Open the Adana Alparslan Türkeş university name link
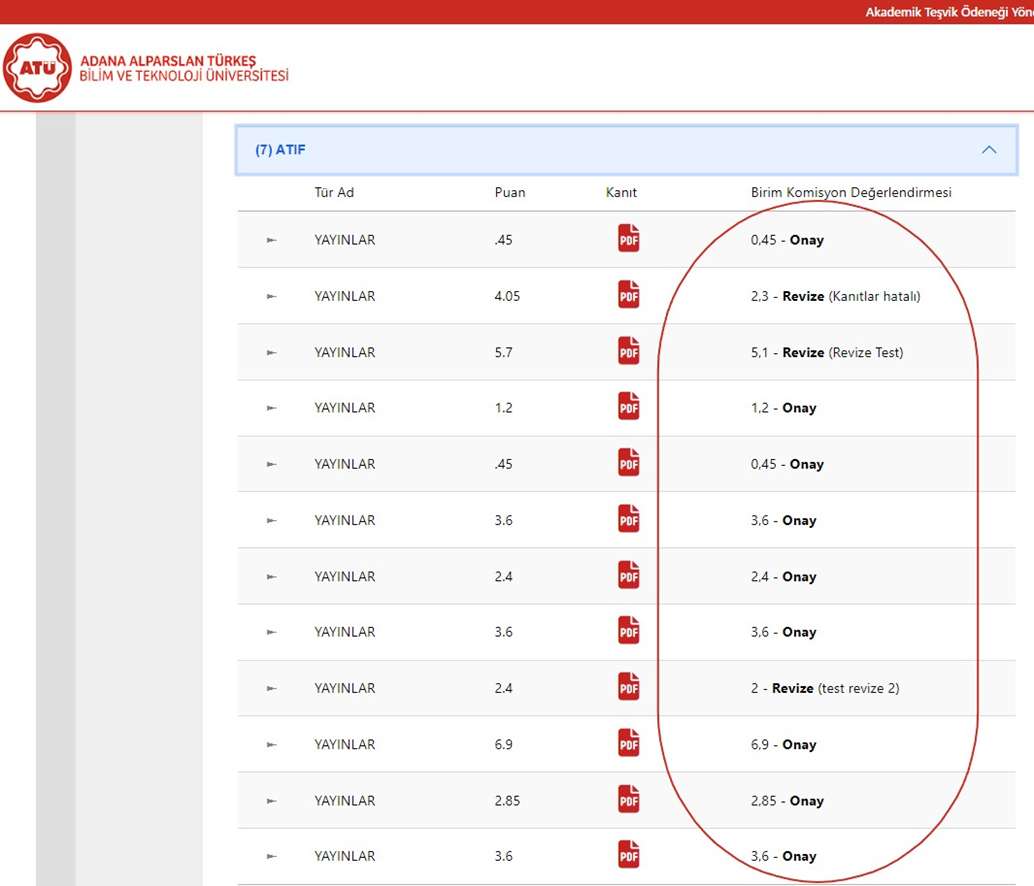Screen dimensions: 1034x886 [184, 68]
